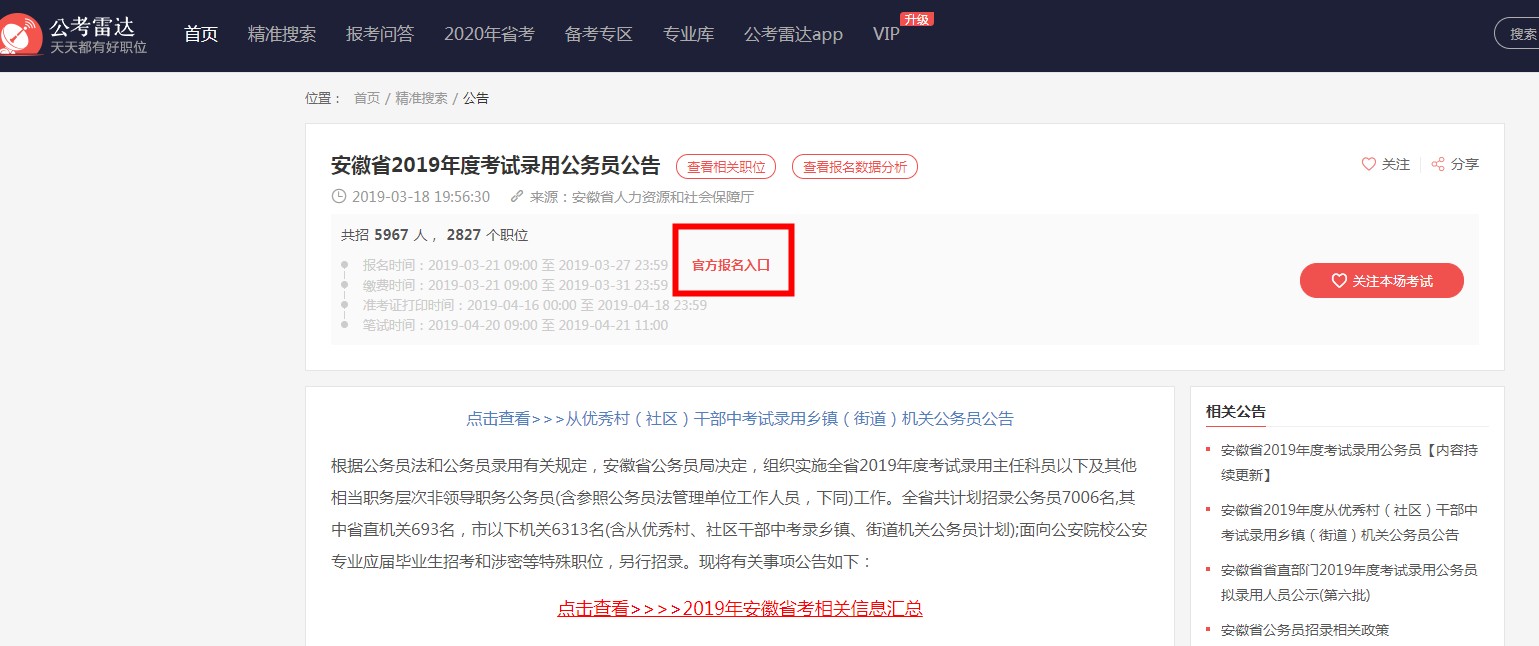Viewport: 1539px width, 646px height.
Task: Go to 报考问答 in the navigation bar
Action: point(380,34)
